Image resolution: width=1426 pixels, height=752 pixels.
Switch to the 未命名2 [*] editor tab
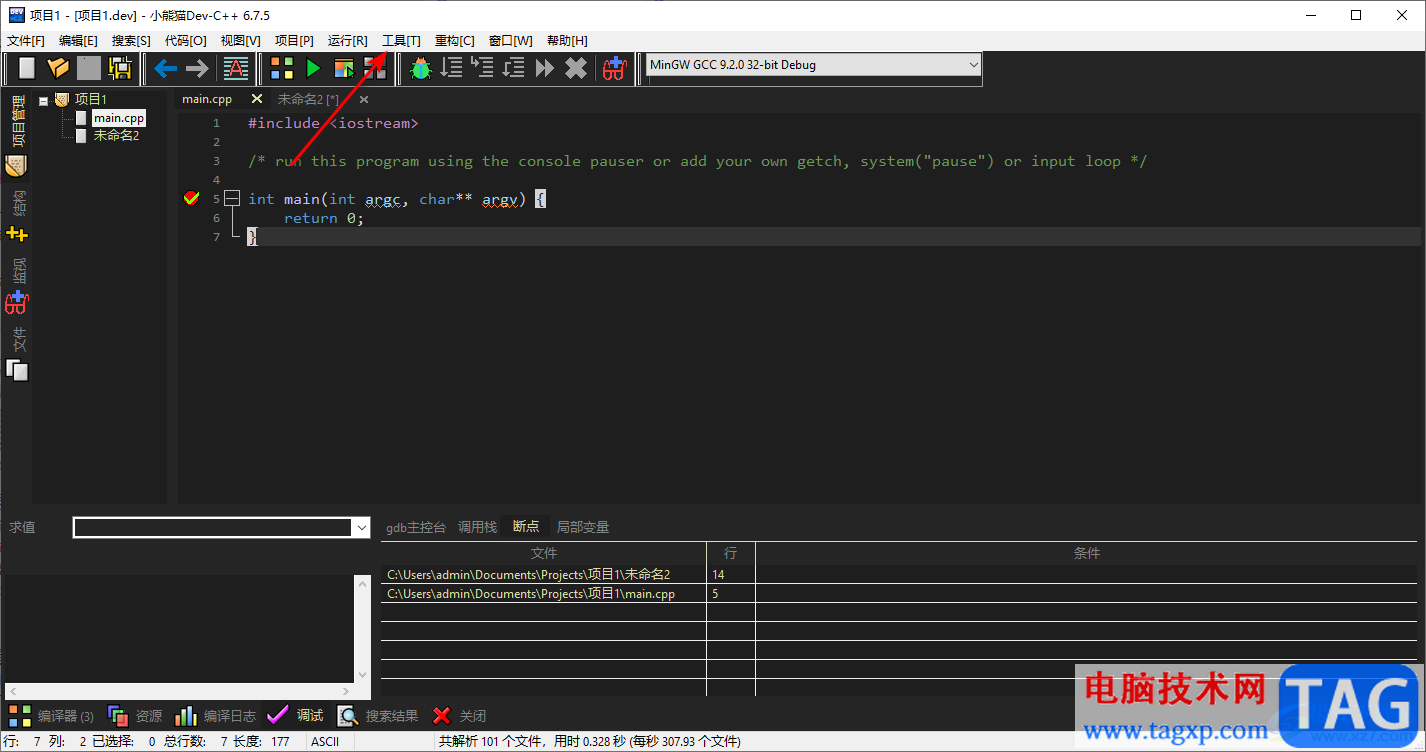pos(308,99)
